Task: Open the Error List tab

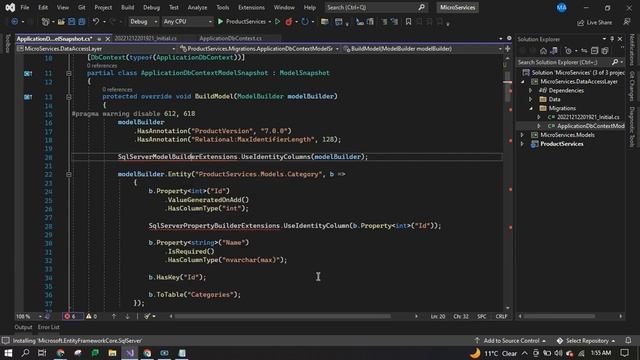Action: (x=49, y=327)
